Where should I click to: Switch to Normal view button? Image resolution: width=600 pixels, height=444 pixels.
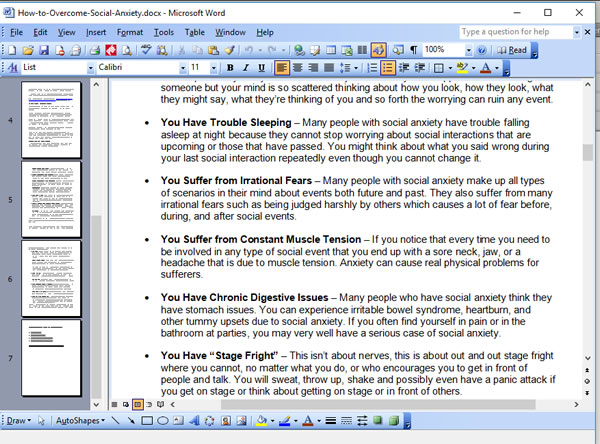tap(114, 404)
